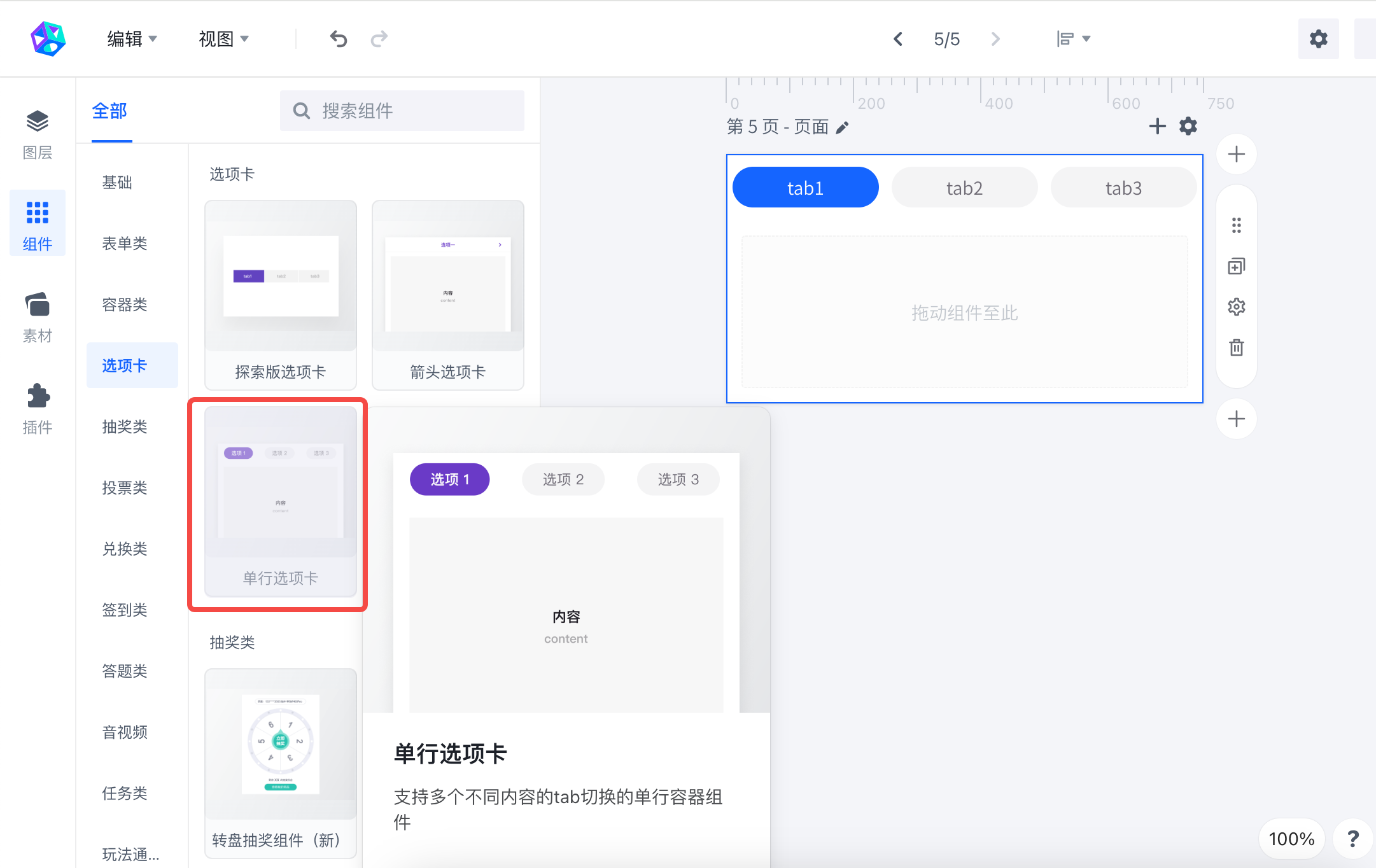Click the drag handle dots icon
Image resolution: width=1376 pixels, height=868 pixels.
[x=1237, y=225]
